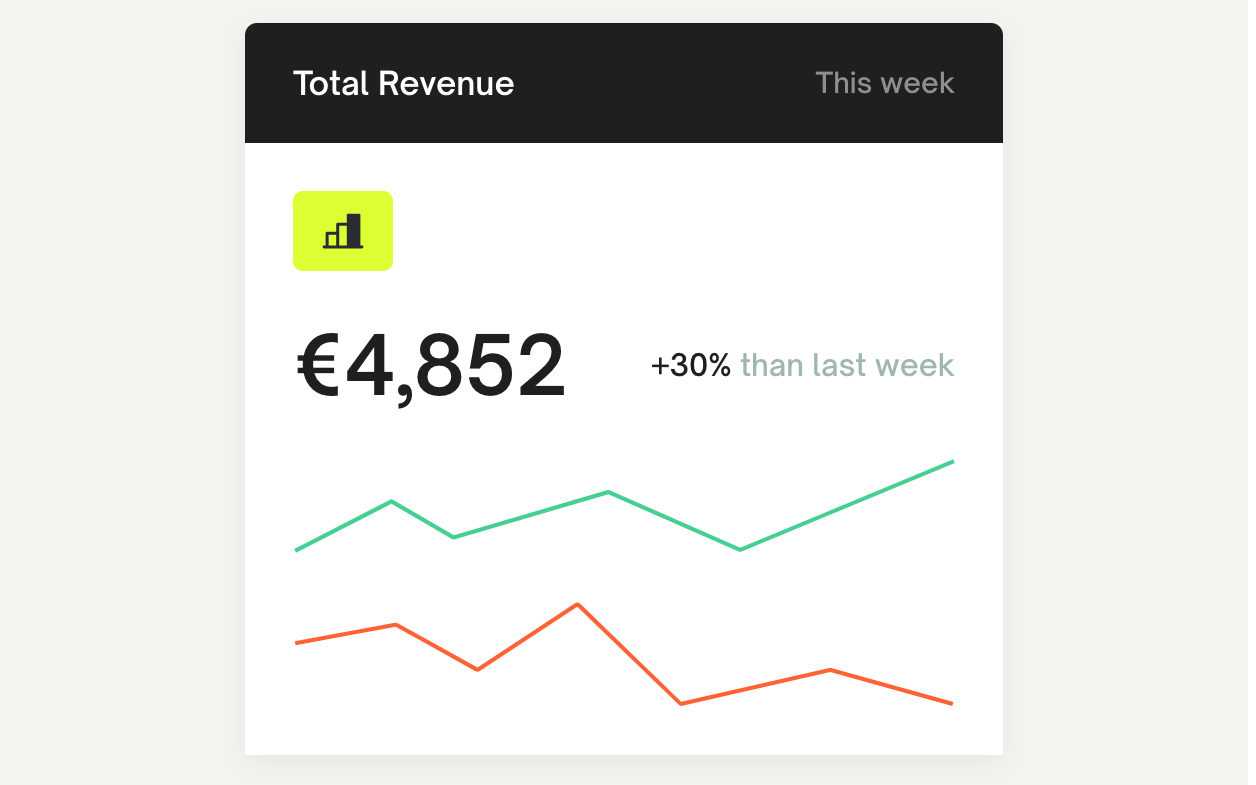Select the green line's middle peak
The height and width of the screenshot is (785, 1256).
coord(608,492)
